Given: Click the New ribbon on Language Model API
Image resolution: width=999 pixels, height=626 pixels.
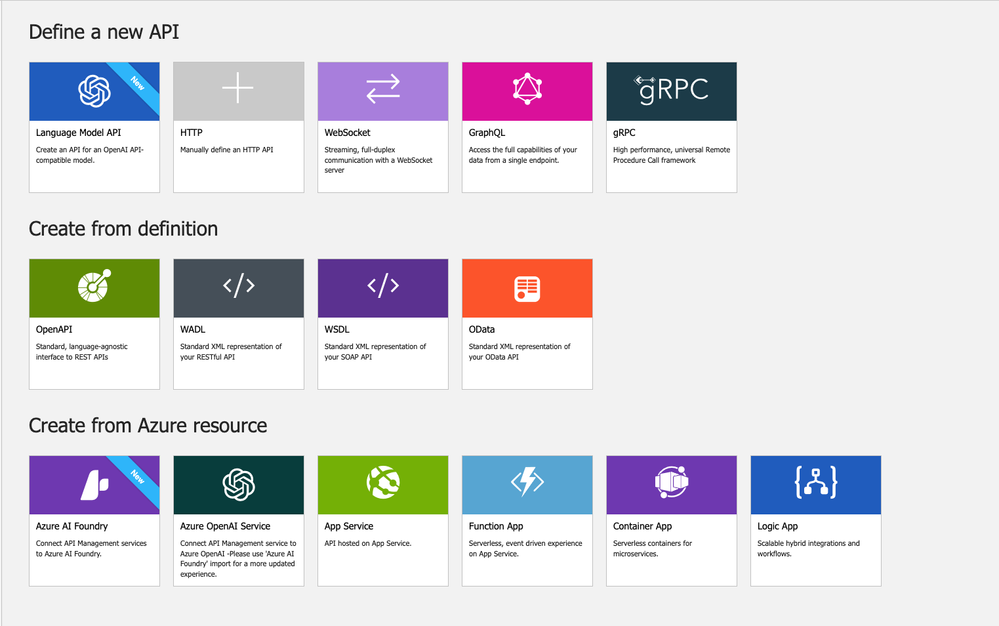Looking at the screenshot, I should pyautogui.click(x=137, y=83).
